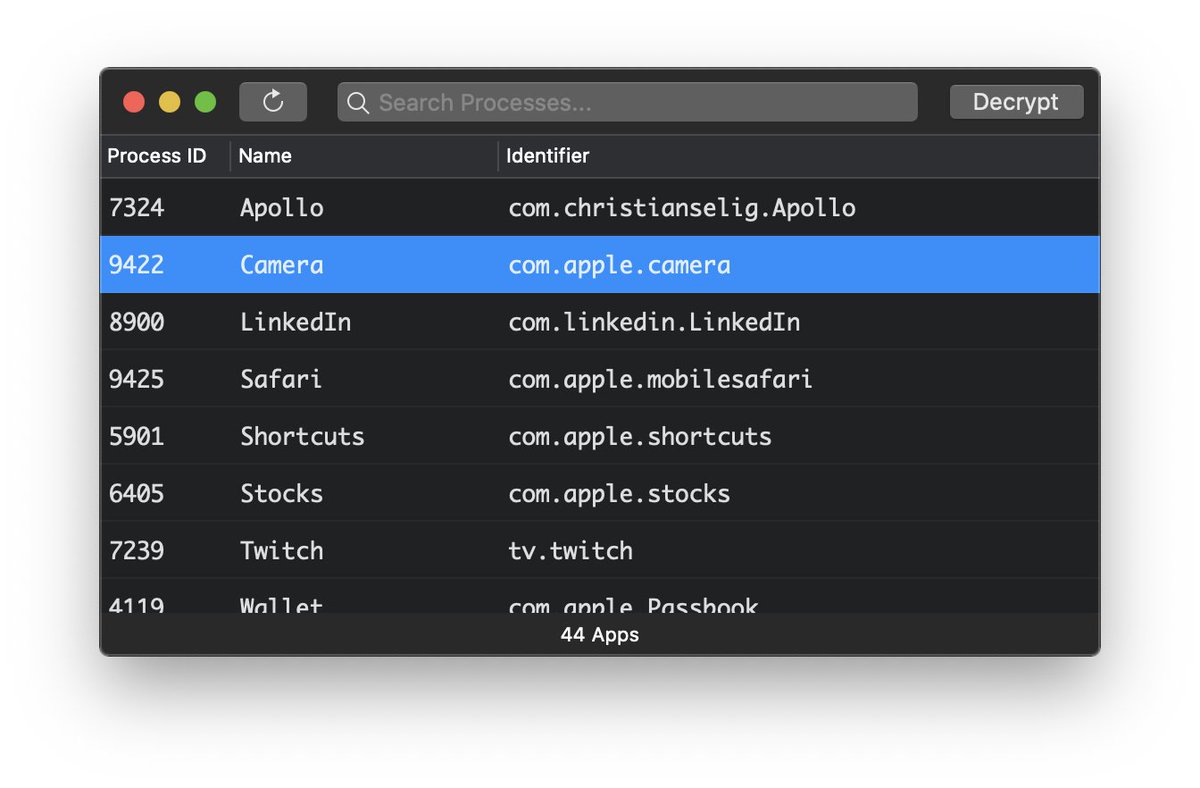Click process ID 7239 cell

tap(137, 550)
